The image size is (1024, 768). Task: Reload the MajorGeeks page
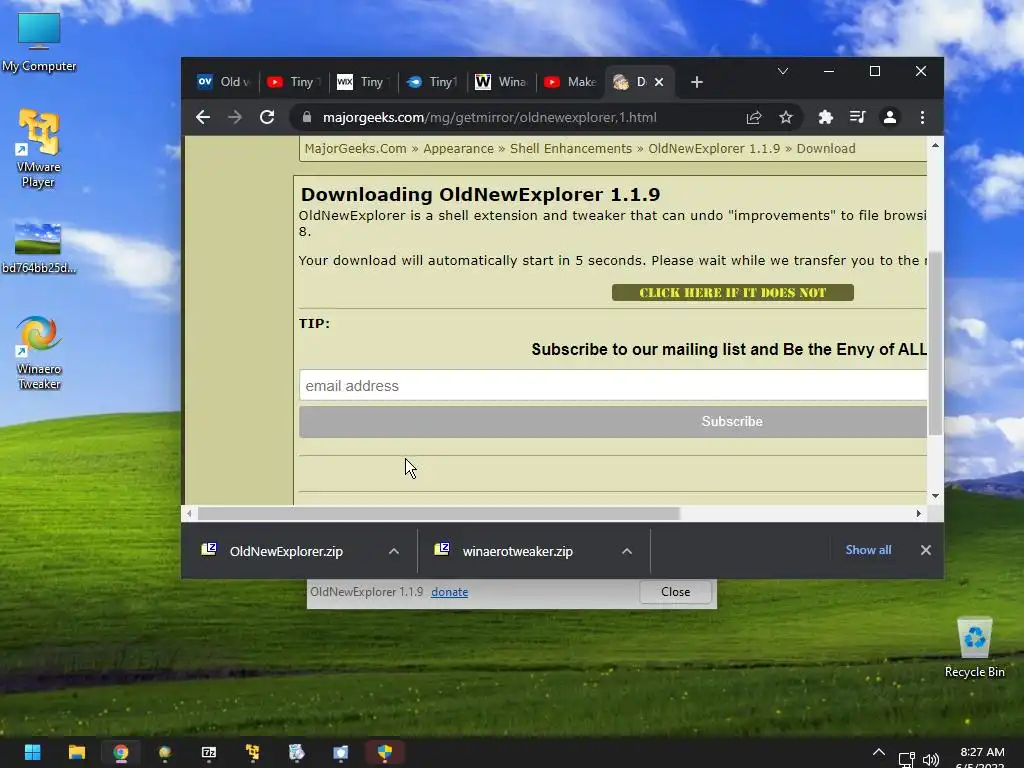tap(267, 117)
